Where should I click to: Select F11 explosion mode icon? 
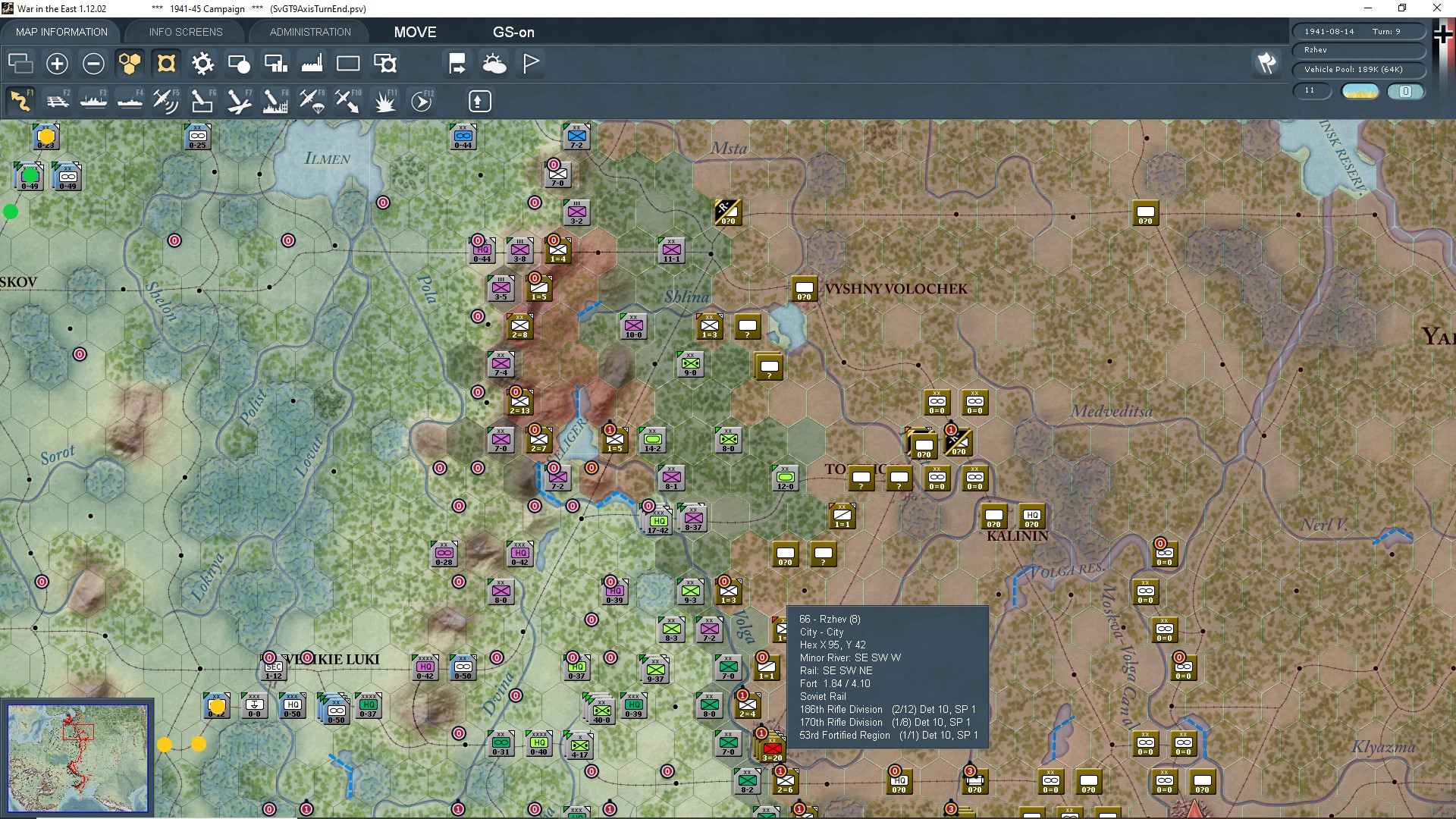(x=384, y=101)
